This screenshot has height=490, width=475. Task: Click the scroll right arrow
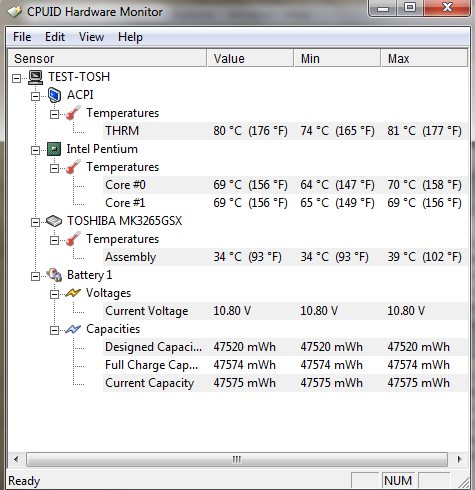point(460,459)
